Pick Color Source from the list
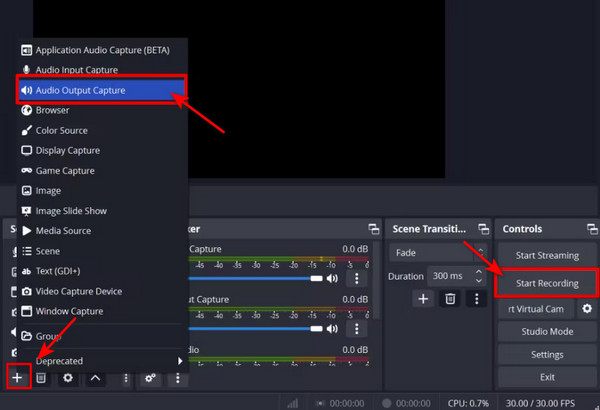600x410 pixels. [103, 131]
